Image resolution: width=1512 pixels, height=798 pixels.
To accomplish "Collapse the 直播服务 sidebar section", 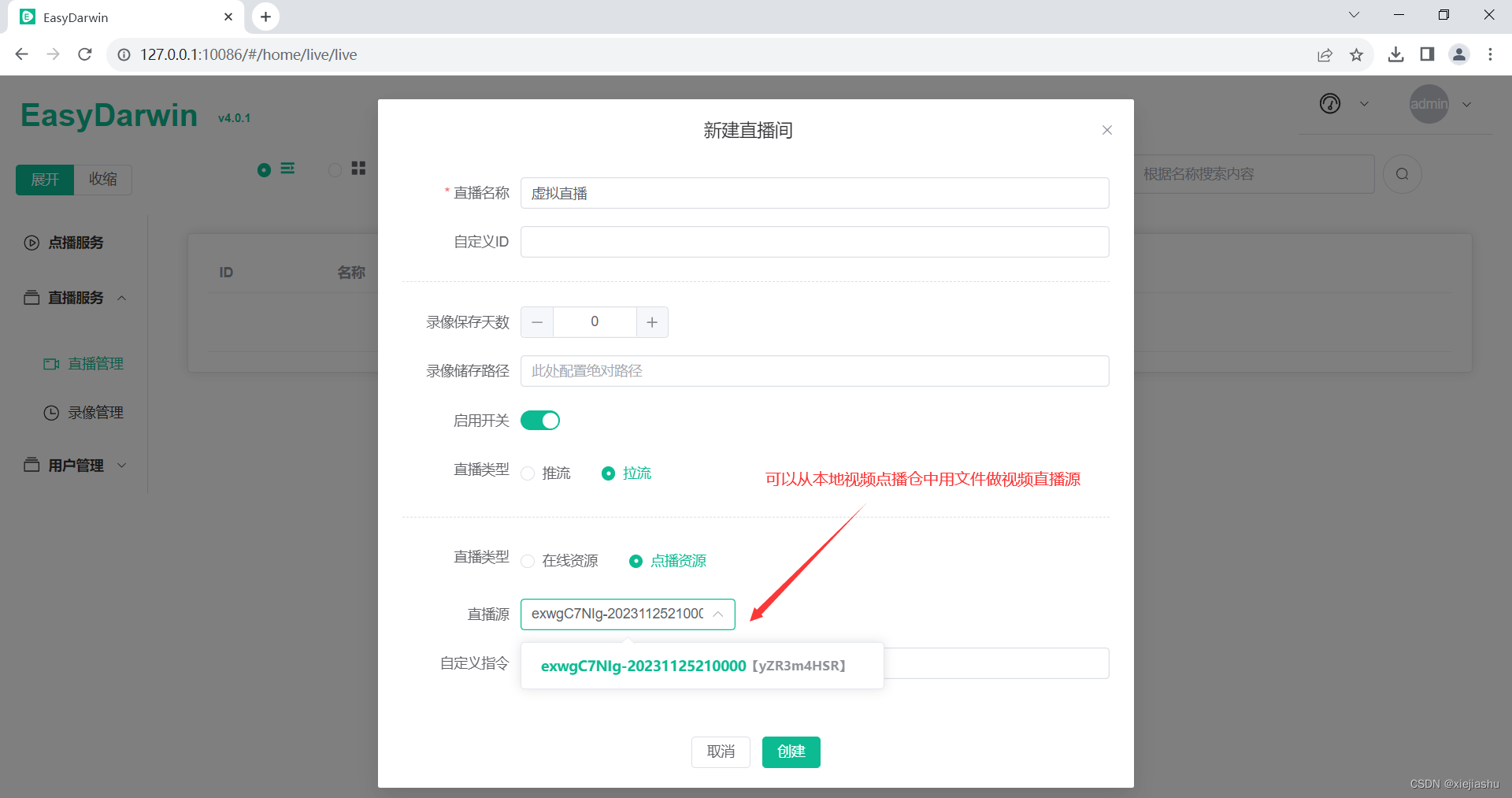I will click(x=122, y=298).
